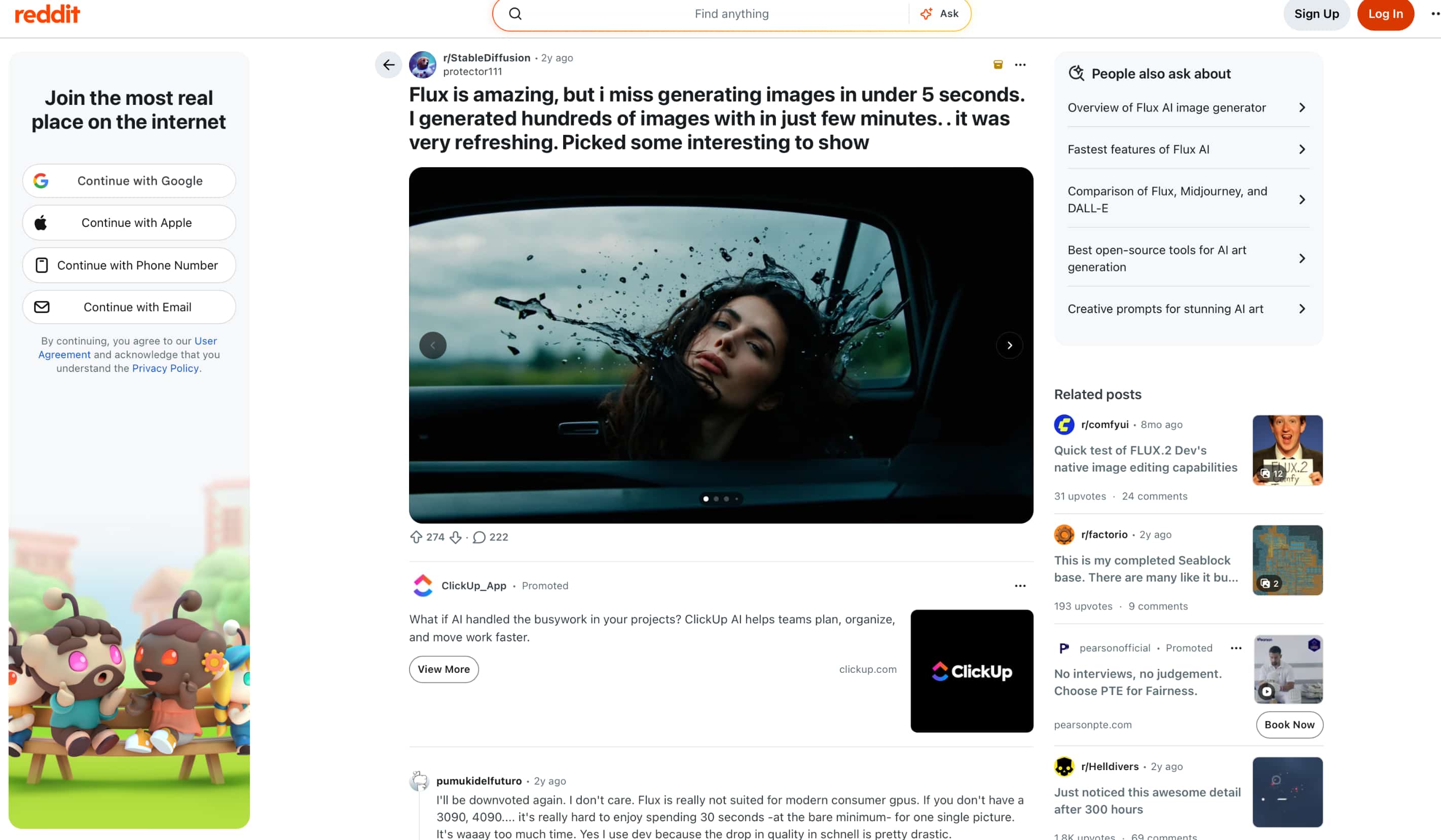Expand Creative prompts for stunning AI art
1441x840 pixels.
pyautogui.click(x=1188, y=309)
